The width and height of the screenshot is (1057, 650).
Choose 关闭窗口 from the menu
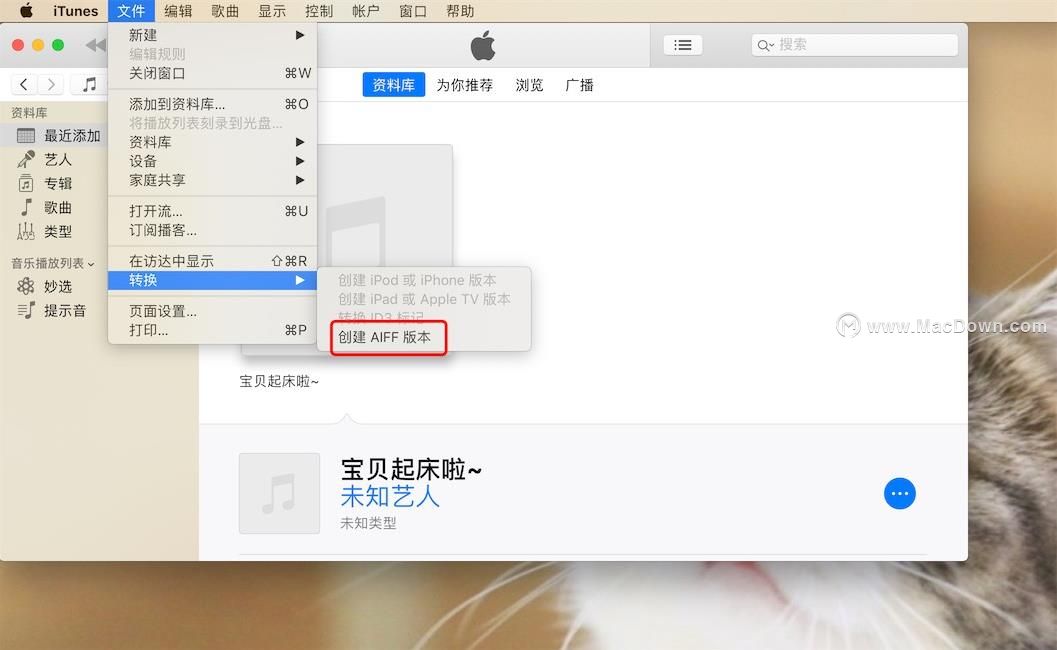[212, 73]
